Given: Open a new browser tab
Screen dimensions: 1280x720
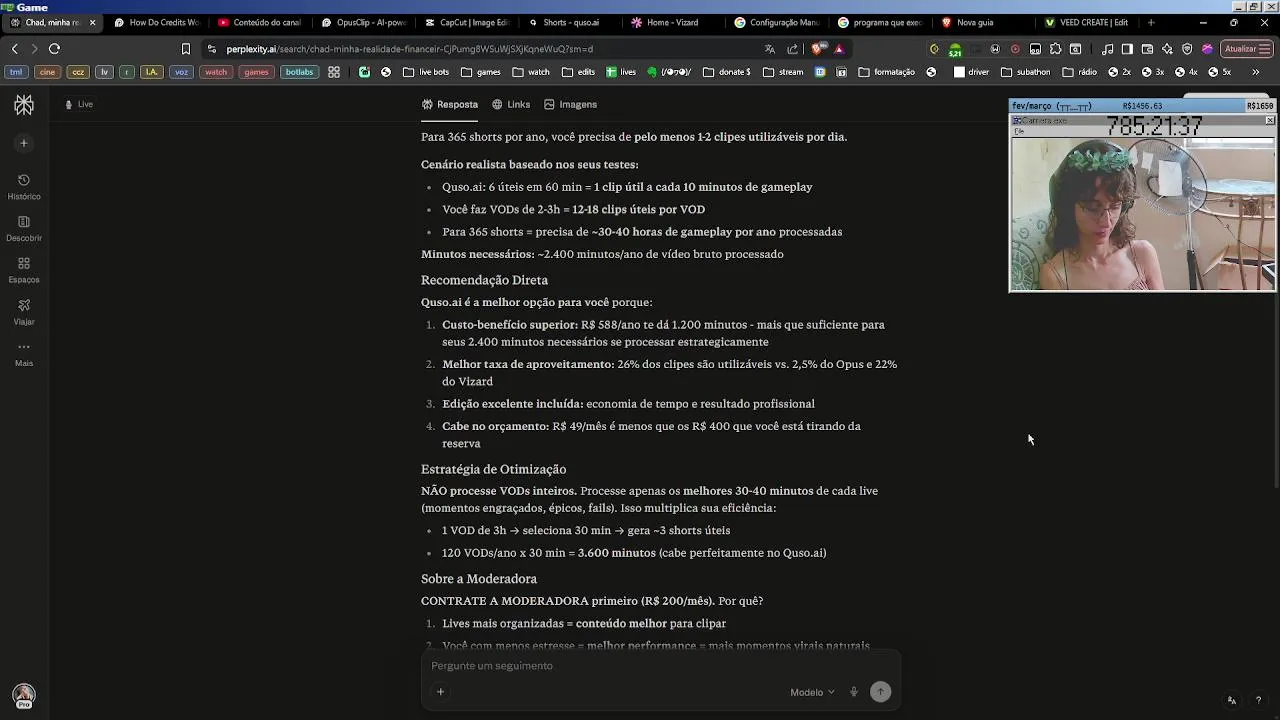Looking at the screenshot, I should click(1151, 22).
